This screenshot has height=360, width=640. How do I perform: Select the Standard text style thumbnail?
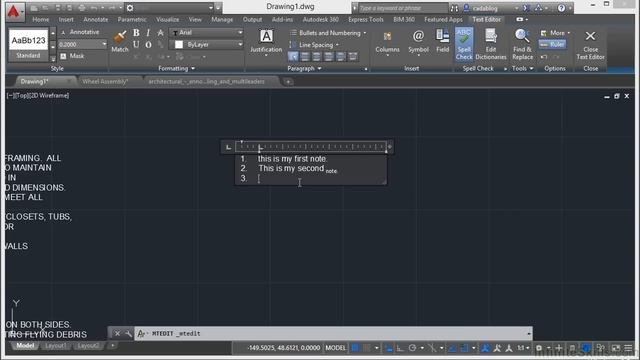(x=28, y=45)
